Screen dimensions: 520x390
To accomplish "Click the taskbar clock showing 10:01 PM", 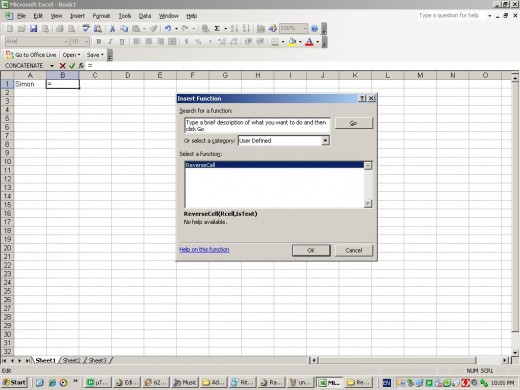I will pyautogui.click(x=503, y=383).
